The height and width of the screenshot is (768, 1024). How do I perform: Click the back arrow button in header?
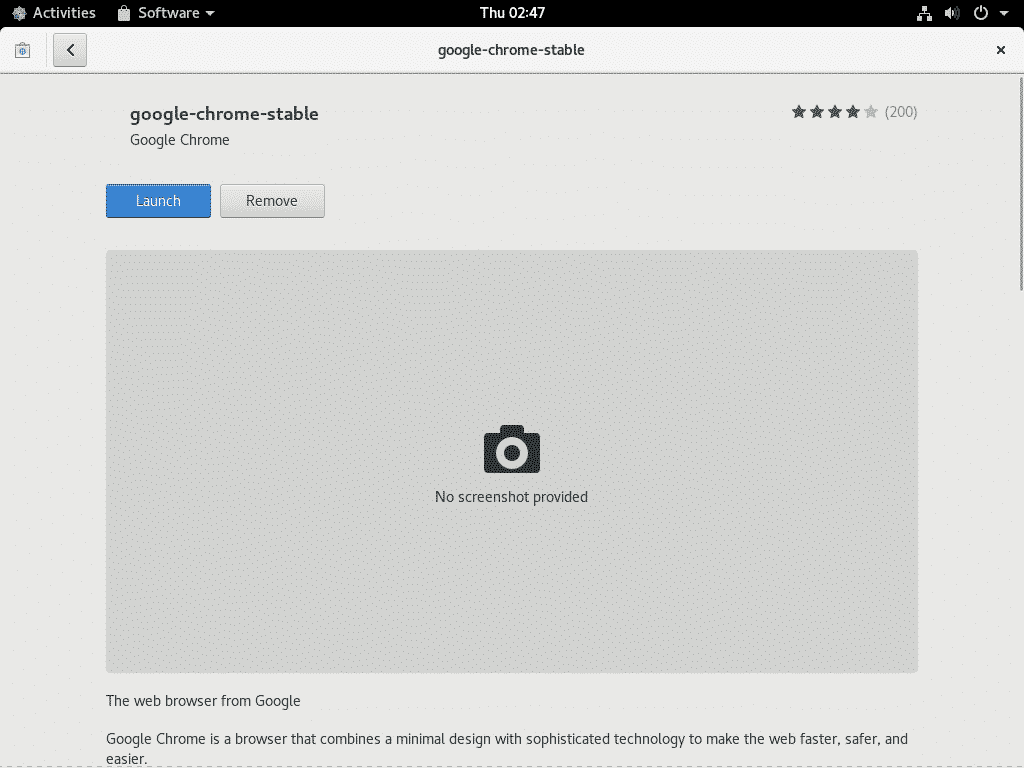pos(70,50)
